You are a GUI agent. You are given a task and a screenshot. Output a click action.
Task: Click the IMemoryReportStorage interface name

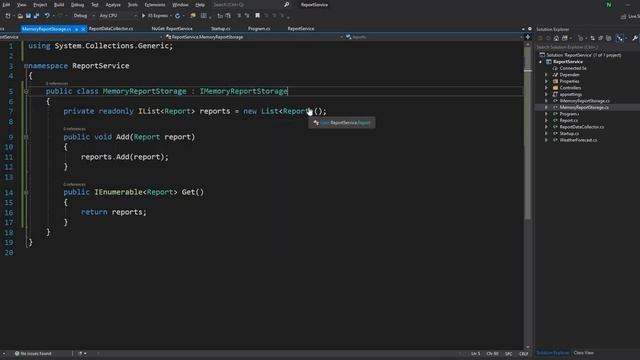tap(243, 91)
